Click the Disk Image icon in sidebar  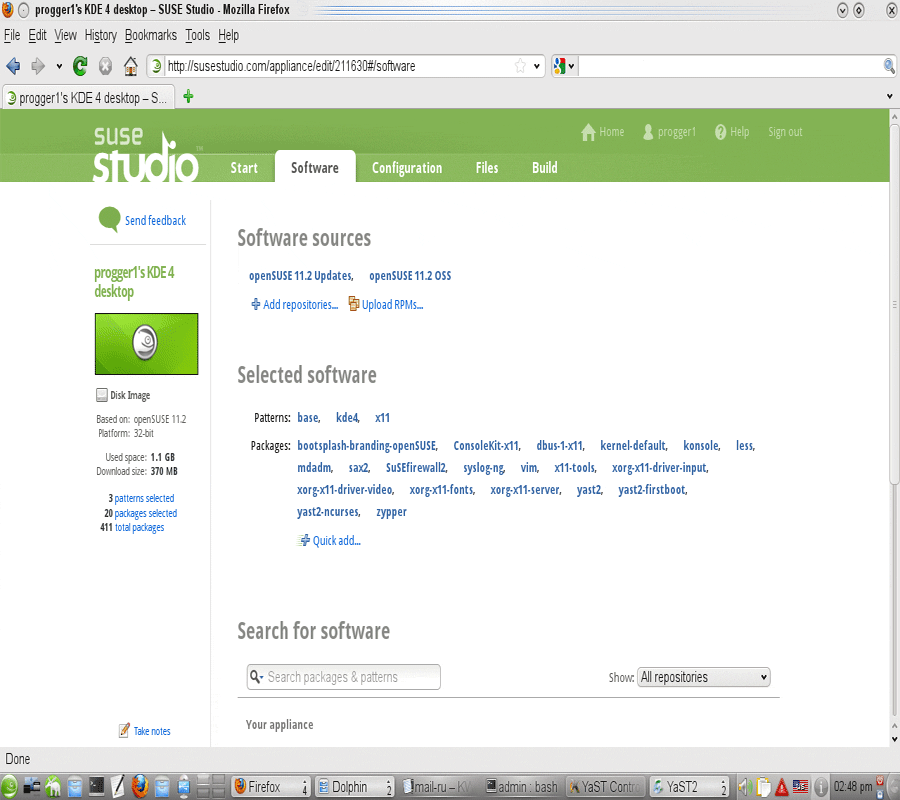[x=102, y=395]
